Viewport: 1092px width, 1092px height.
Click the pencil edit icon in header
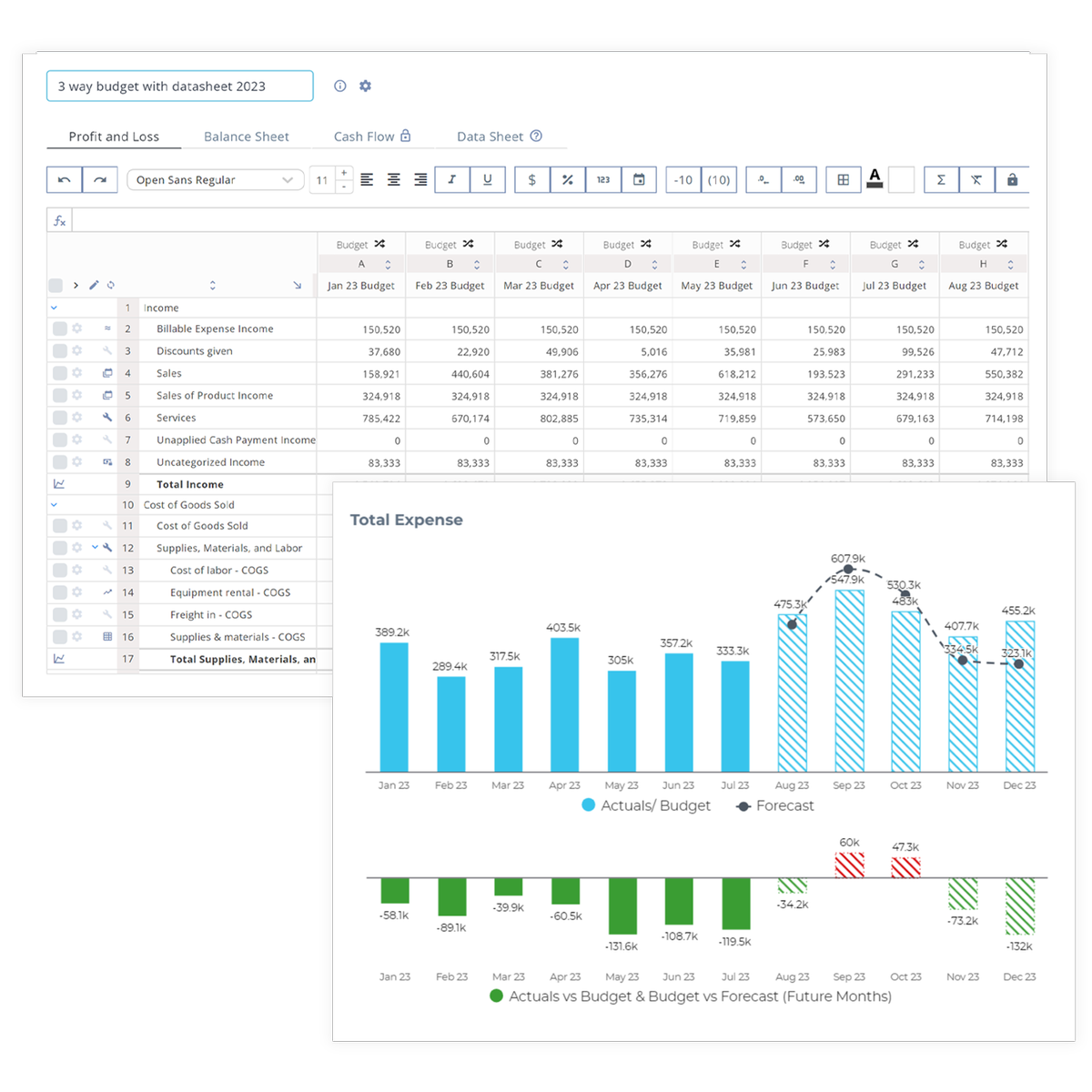pos(94,285)
